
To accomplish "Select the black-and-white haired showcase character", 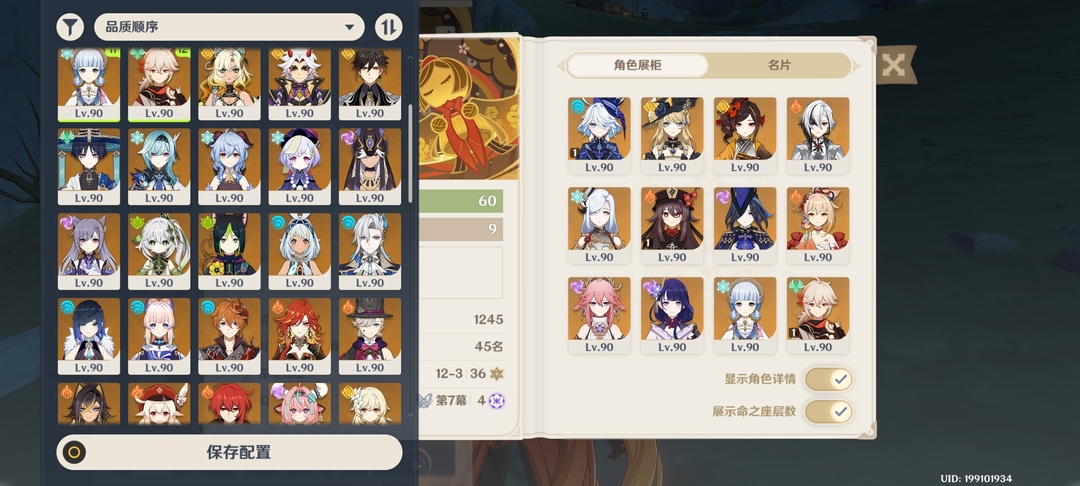I will tap(818, 135).
